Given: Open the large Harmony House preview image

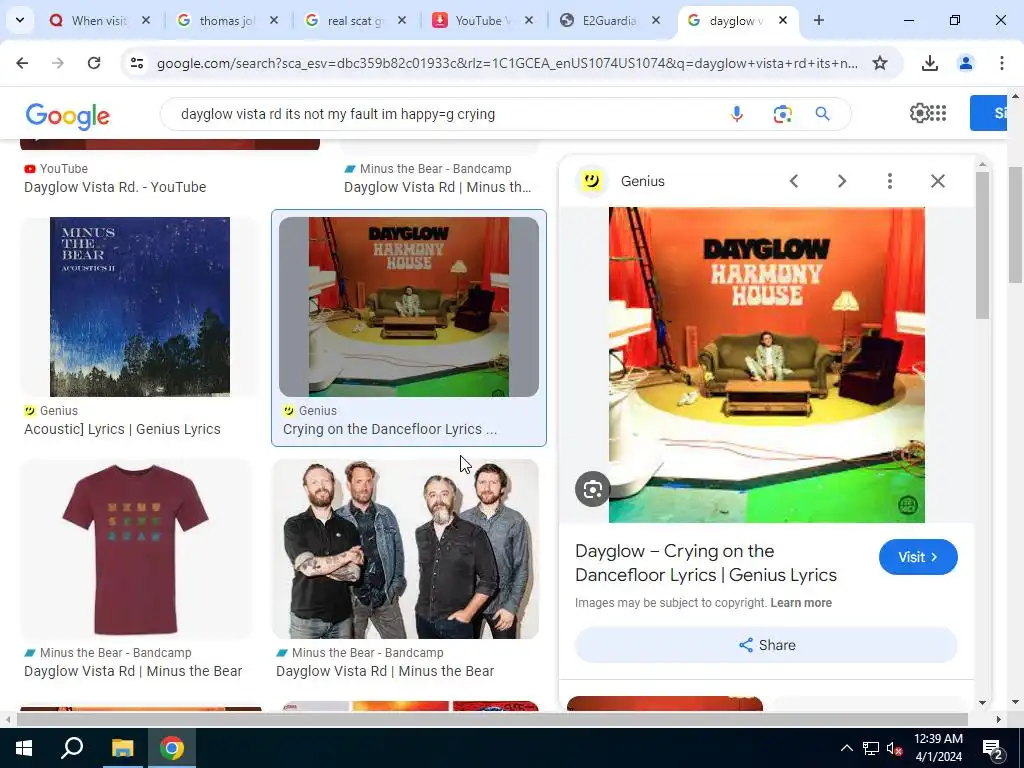Looking at the screenshot, I should point(767,364).
